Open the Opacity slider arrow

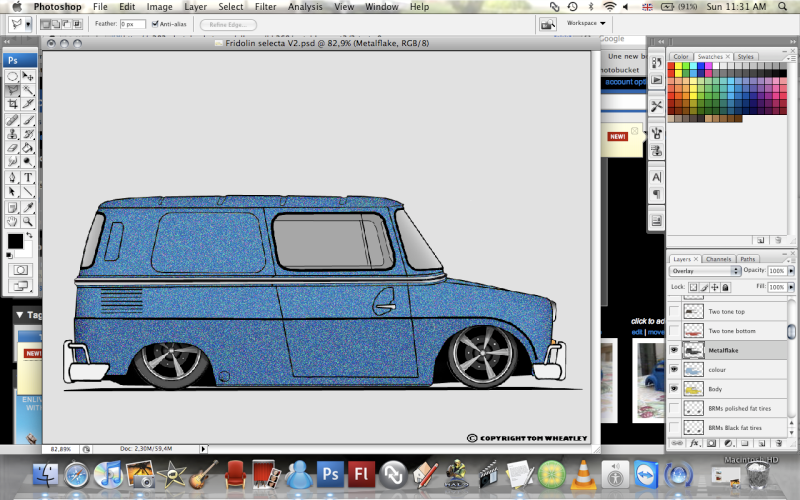(x=791, y=271)
